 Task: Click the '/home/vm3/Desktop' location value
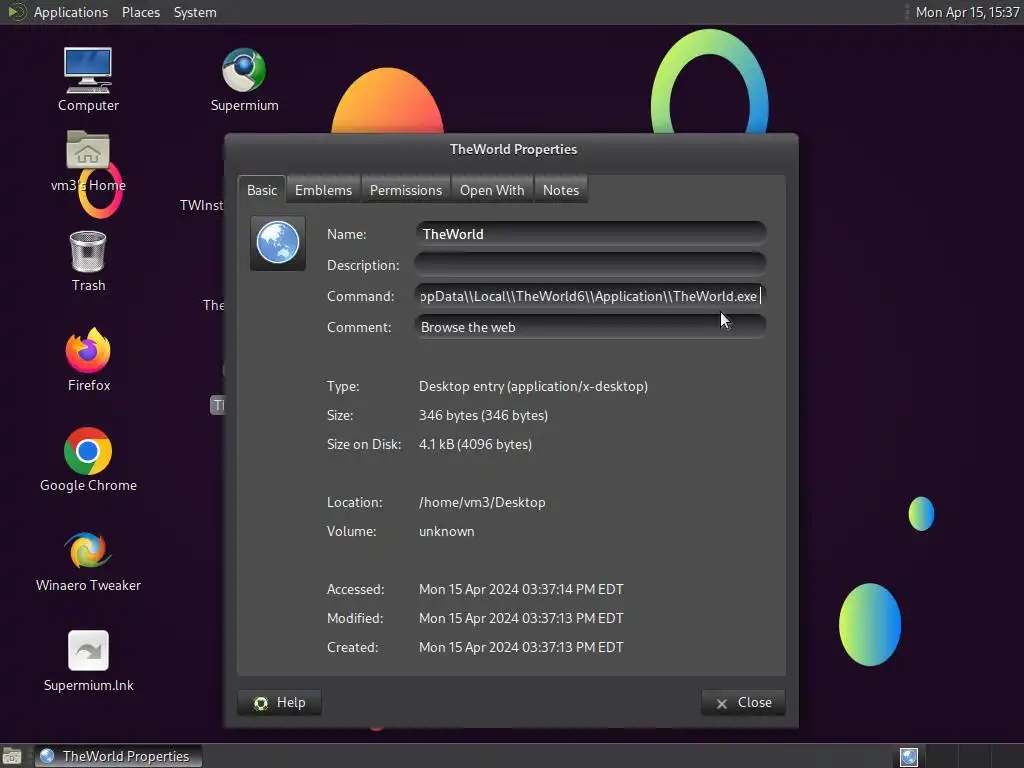[x=482, y=502]
